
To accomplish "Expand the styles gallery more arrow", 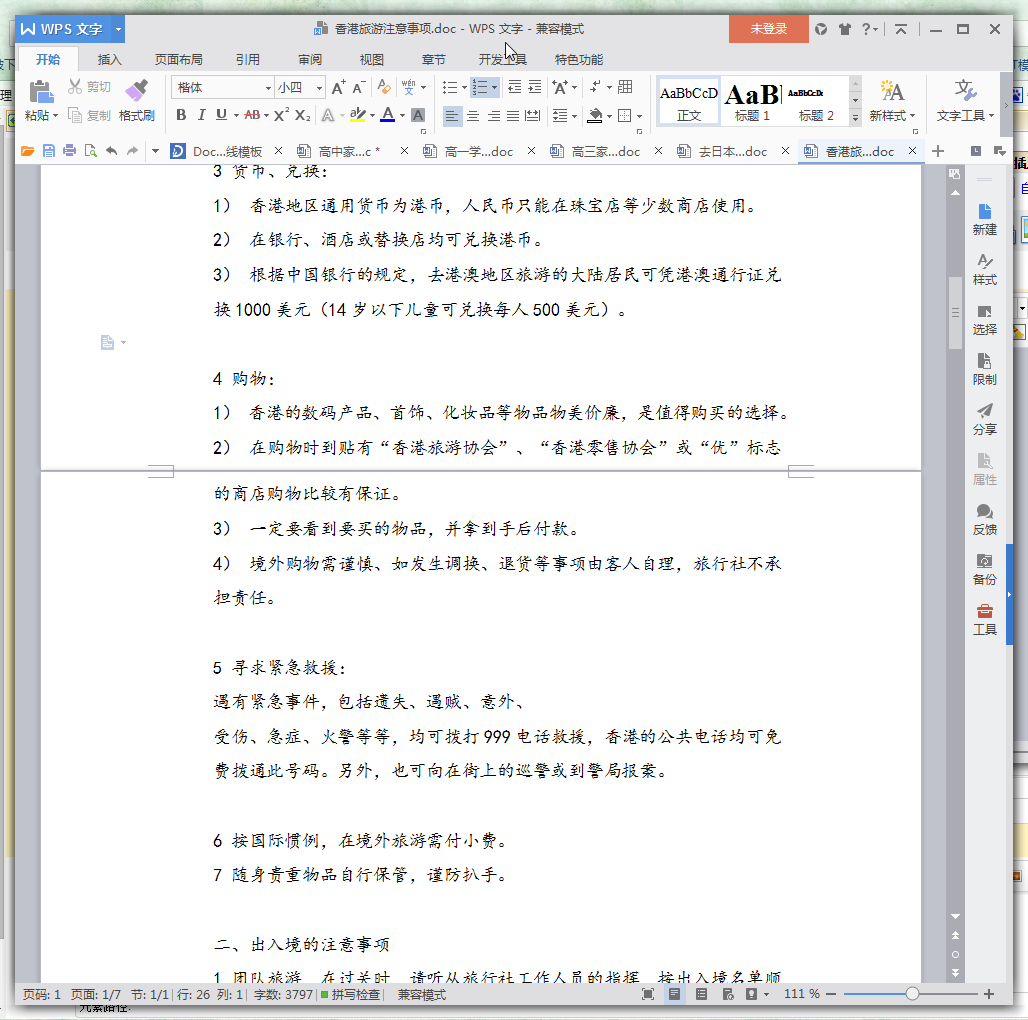I will pos(855,118).
